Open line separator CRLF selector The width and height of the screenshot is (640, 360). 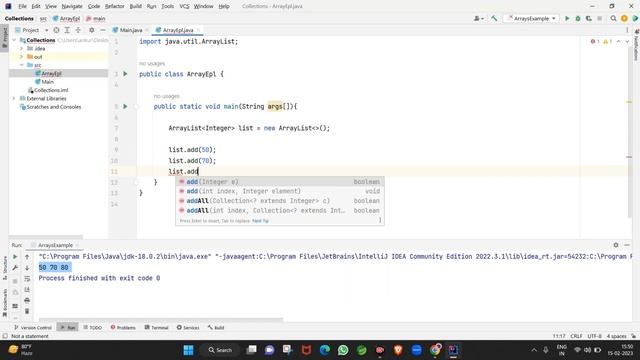pos(576,336)
